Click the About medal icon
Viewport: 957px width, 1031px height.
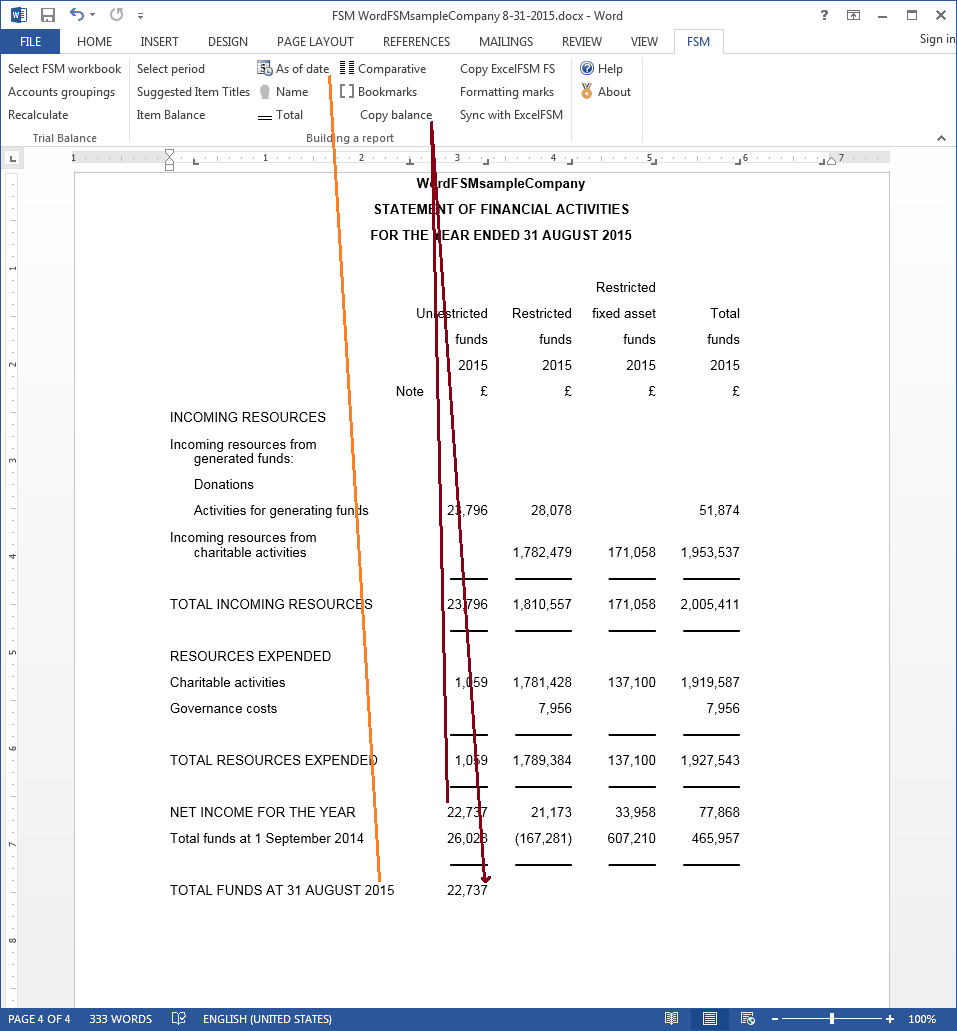point(587,91)
